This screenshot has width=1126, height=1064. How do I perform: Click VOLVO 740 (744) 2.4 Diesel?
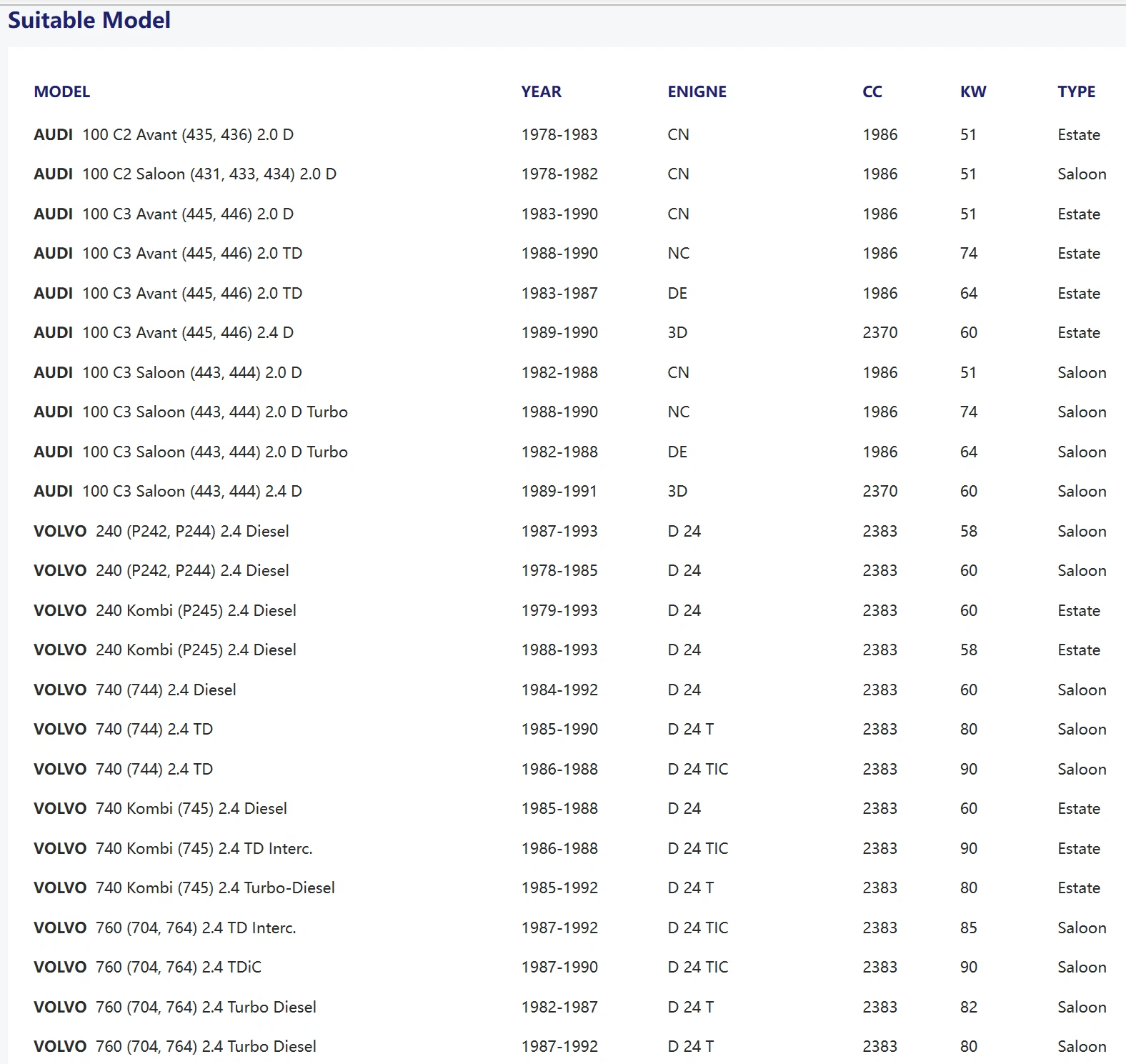135,690
